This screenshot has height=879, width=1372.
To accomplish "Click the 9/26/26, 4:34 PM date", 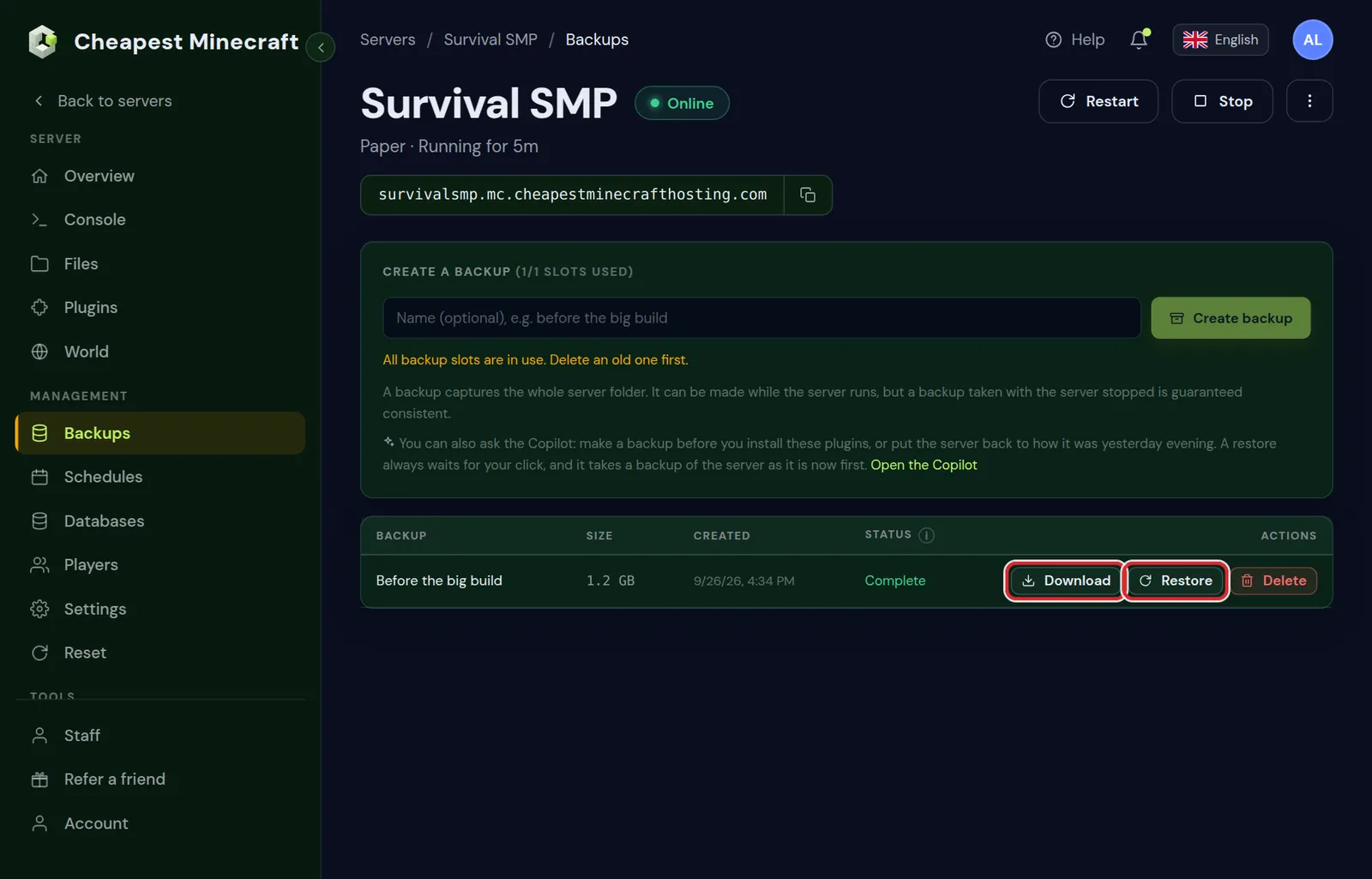I will coord(744,581).
